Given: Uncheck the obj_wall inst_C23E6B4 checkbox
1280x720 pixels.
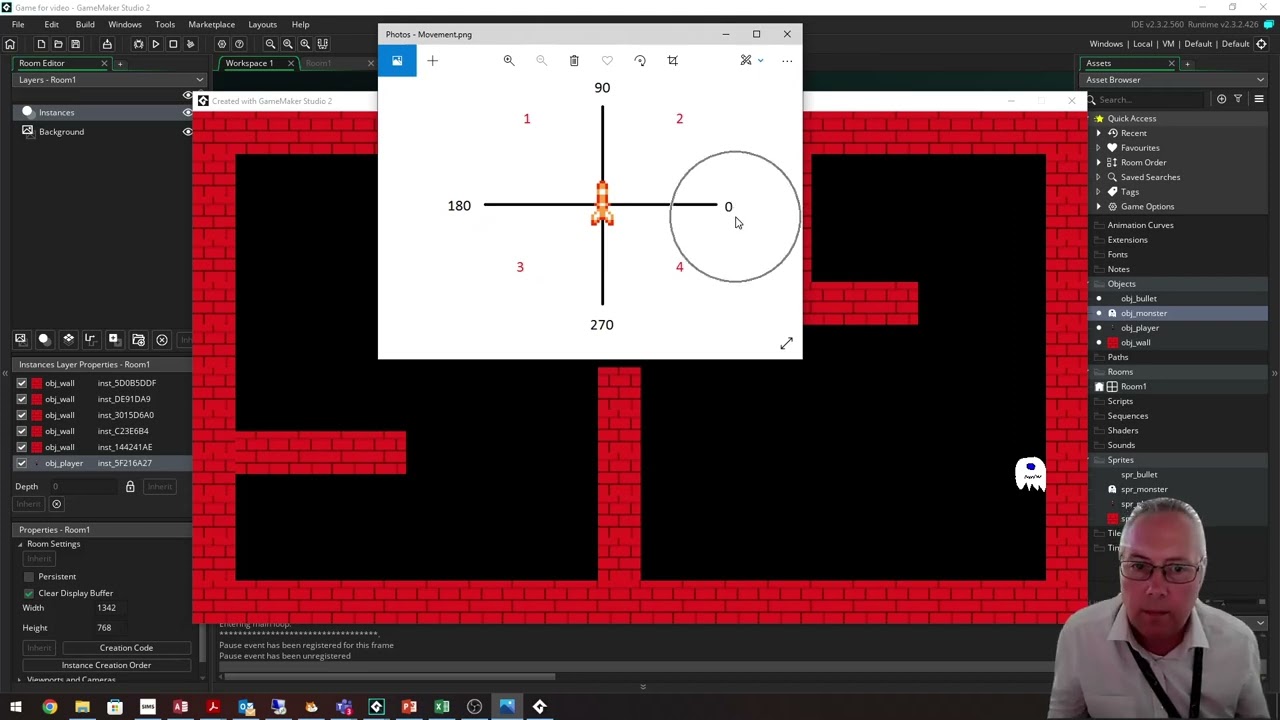Looking at the screenshot, I should click(x=21, y=431).
